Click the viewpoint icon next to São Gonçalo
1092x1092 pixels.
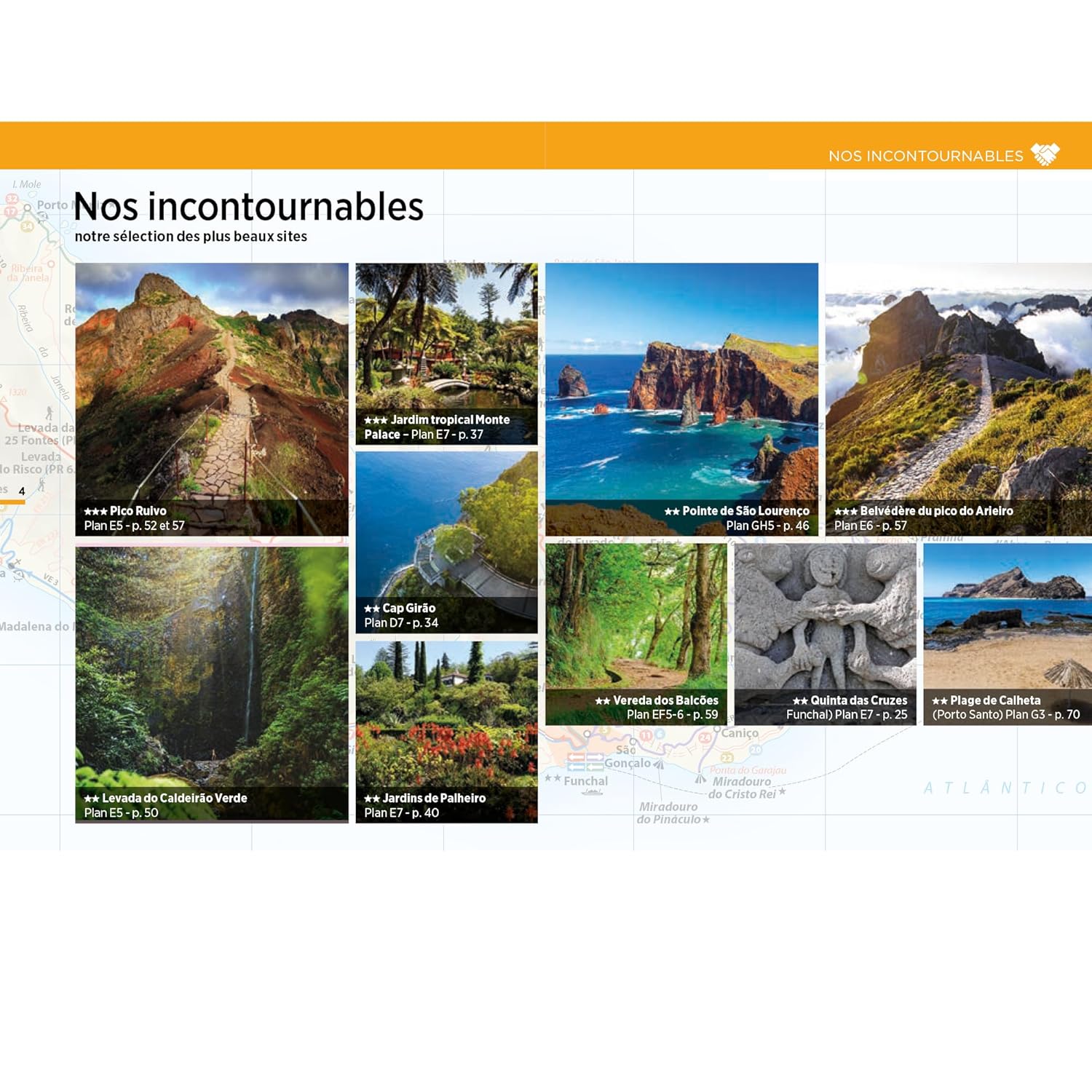coord(659,764)
